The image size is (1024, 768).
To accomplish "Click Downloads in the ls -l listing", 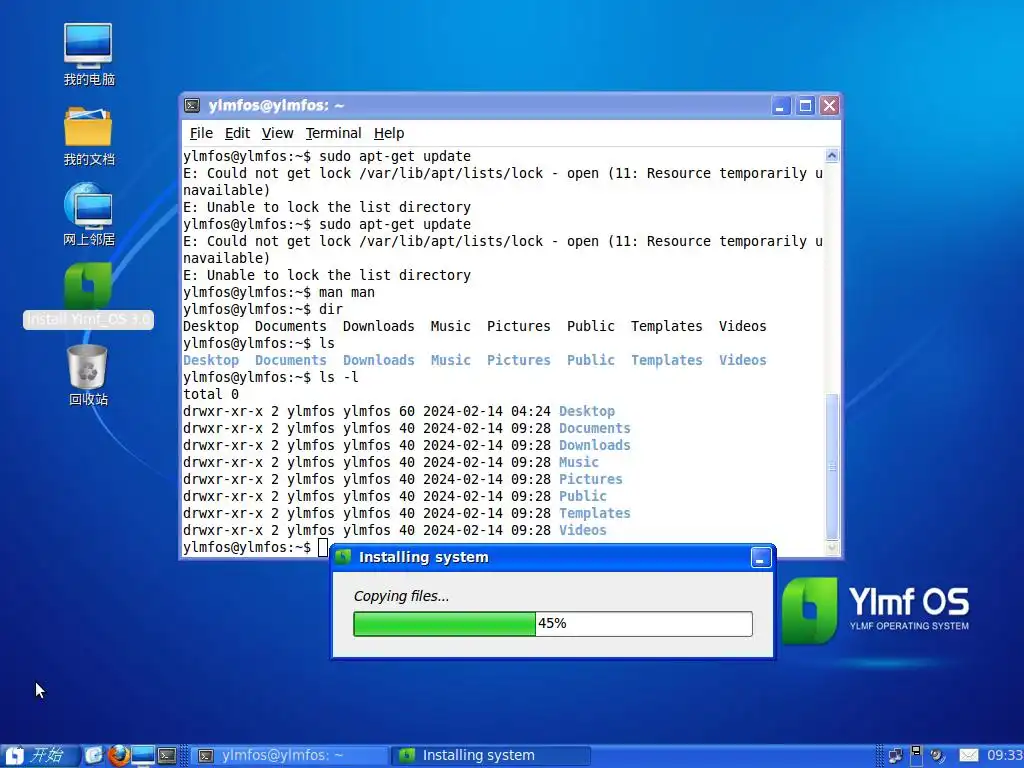I will [x=594, y=445].
